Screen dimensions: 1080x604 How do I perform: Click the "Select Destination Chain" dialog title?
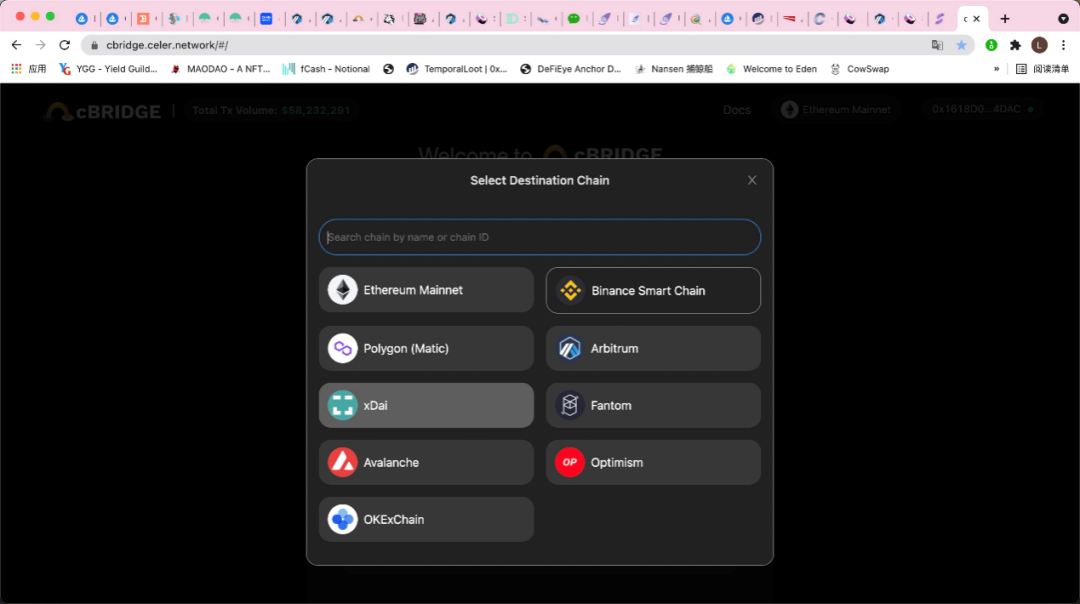pyautogui.click(x=539, y=180)
